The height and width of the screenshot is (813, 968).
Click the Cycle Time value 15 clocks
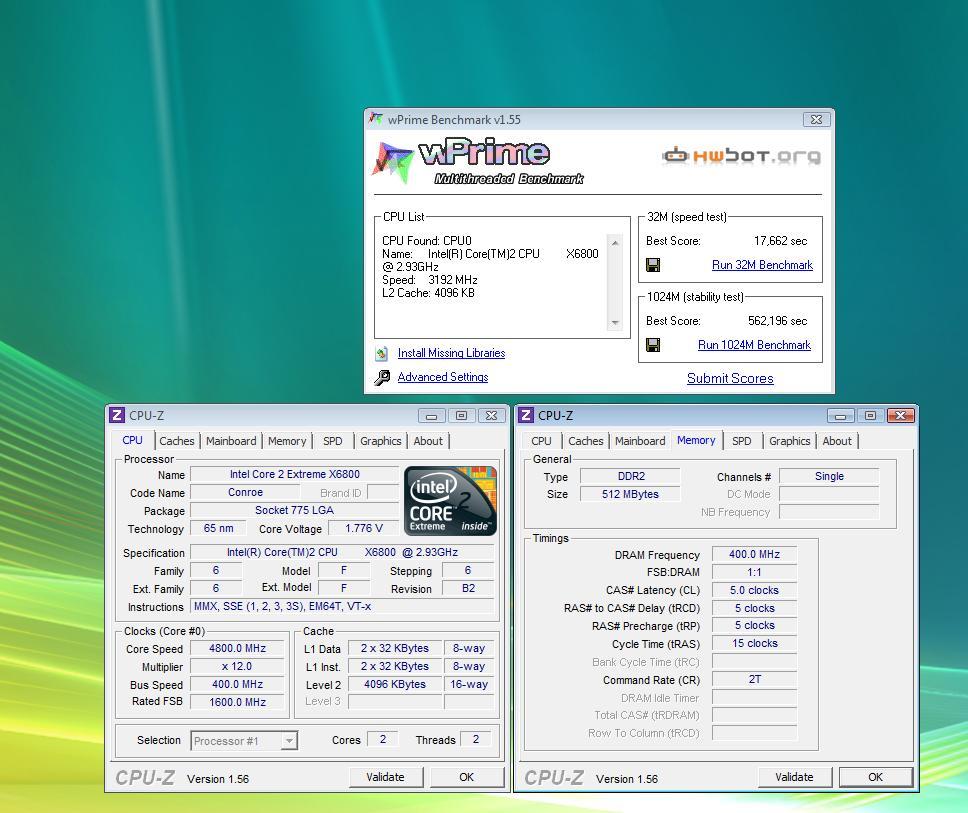point(754,643)
